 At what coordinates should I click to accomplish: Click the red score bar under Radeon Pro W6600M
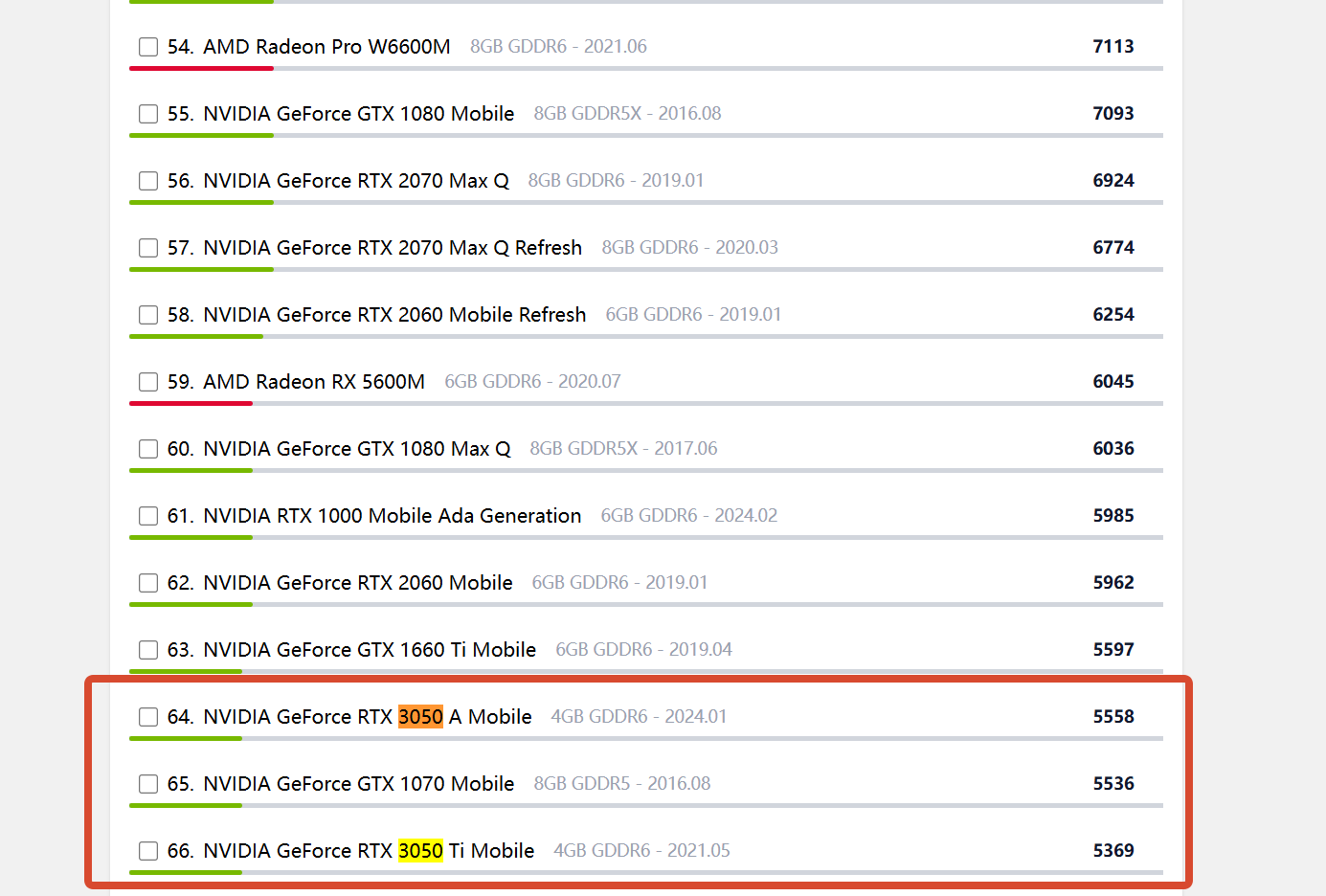pos(201,69)
